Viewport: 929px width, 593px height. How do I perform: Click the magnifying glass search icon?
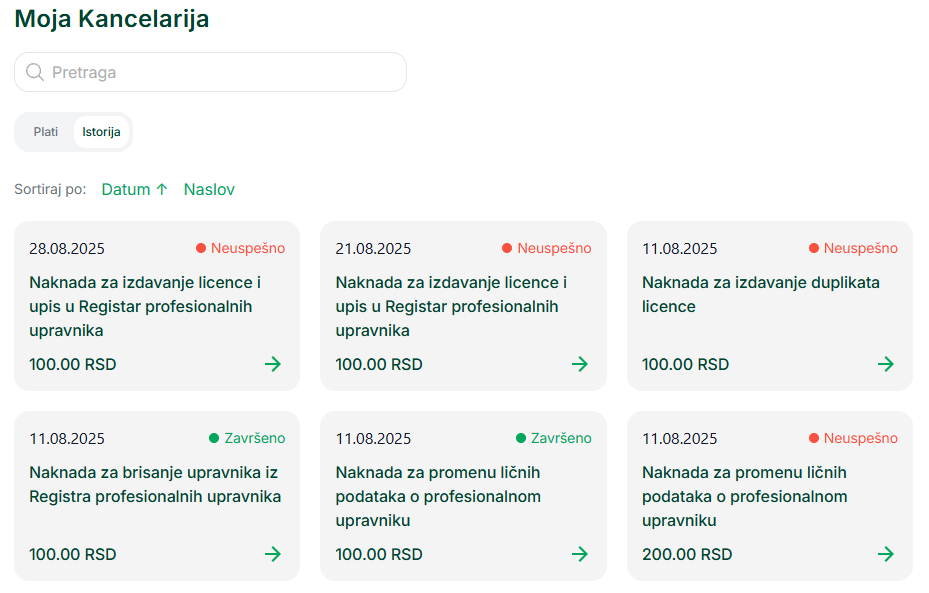(x=33, y=71)
